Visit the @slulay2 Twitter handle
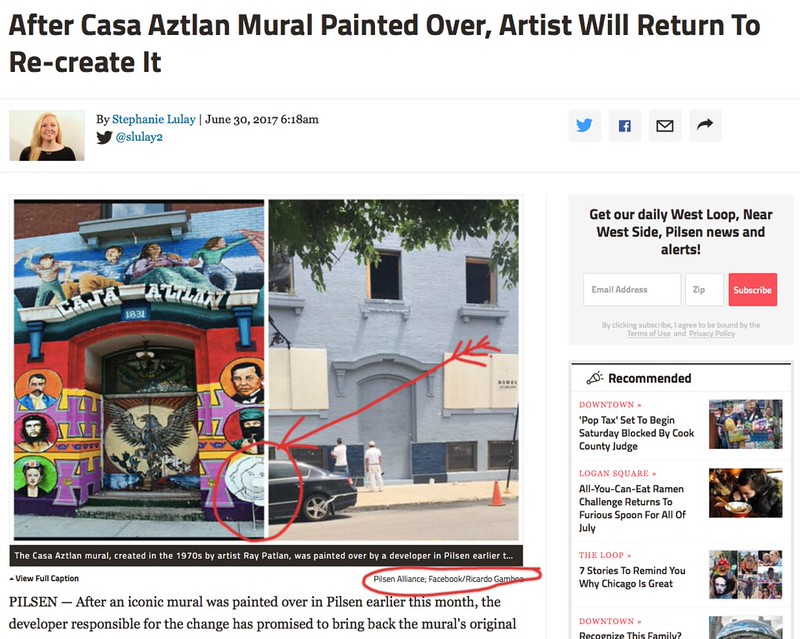800x639 pixels. 139,137
